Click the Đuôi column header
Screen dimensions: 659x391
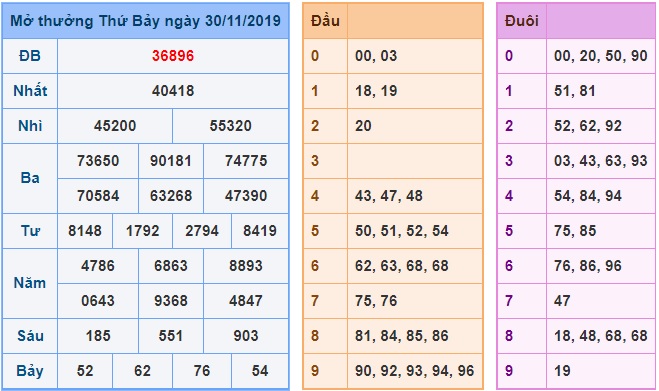tap(522, 21)
